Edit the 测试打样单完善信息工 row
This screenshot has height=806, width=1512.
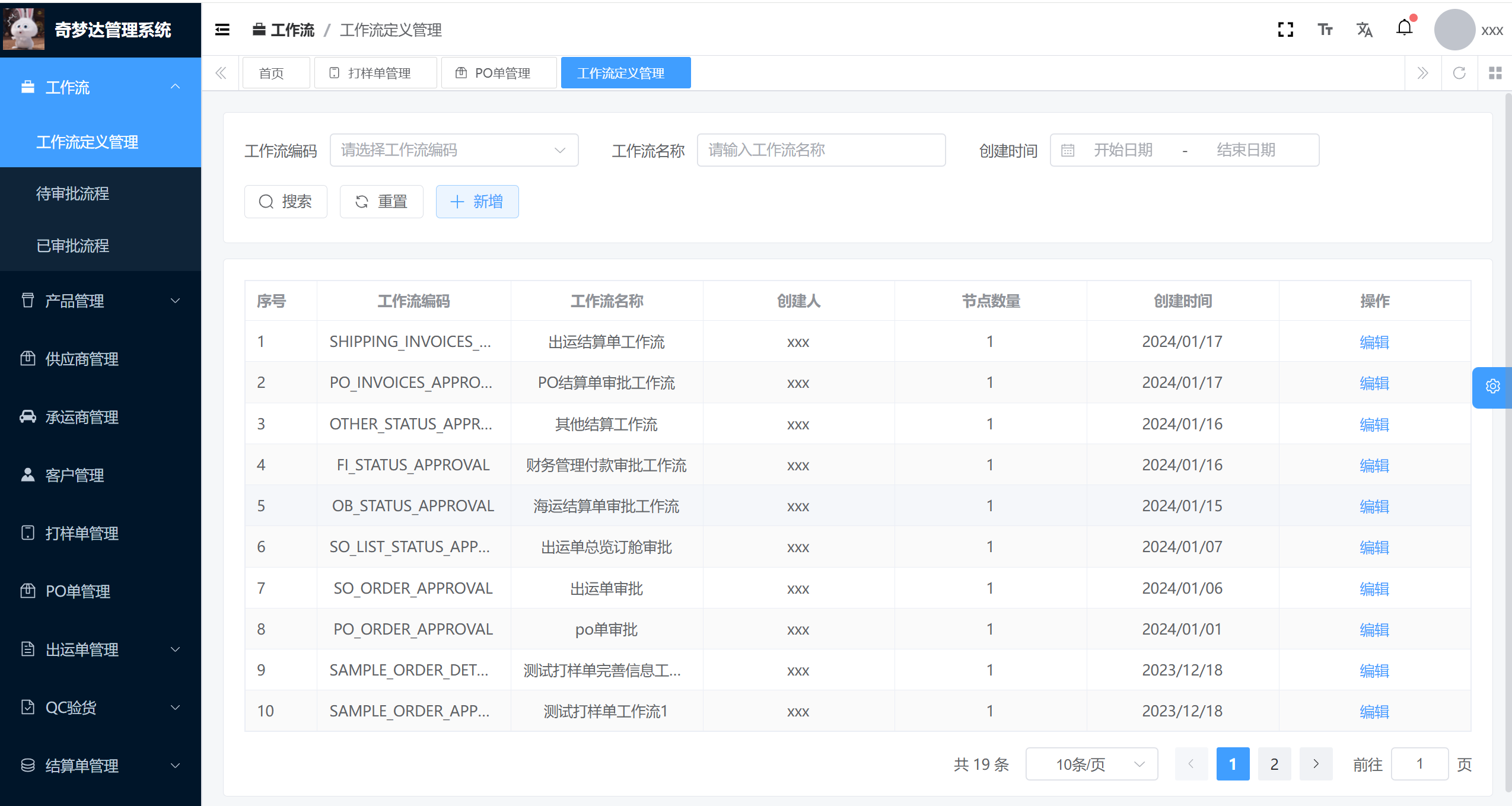(1374, 670)
